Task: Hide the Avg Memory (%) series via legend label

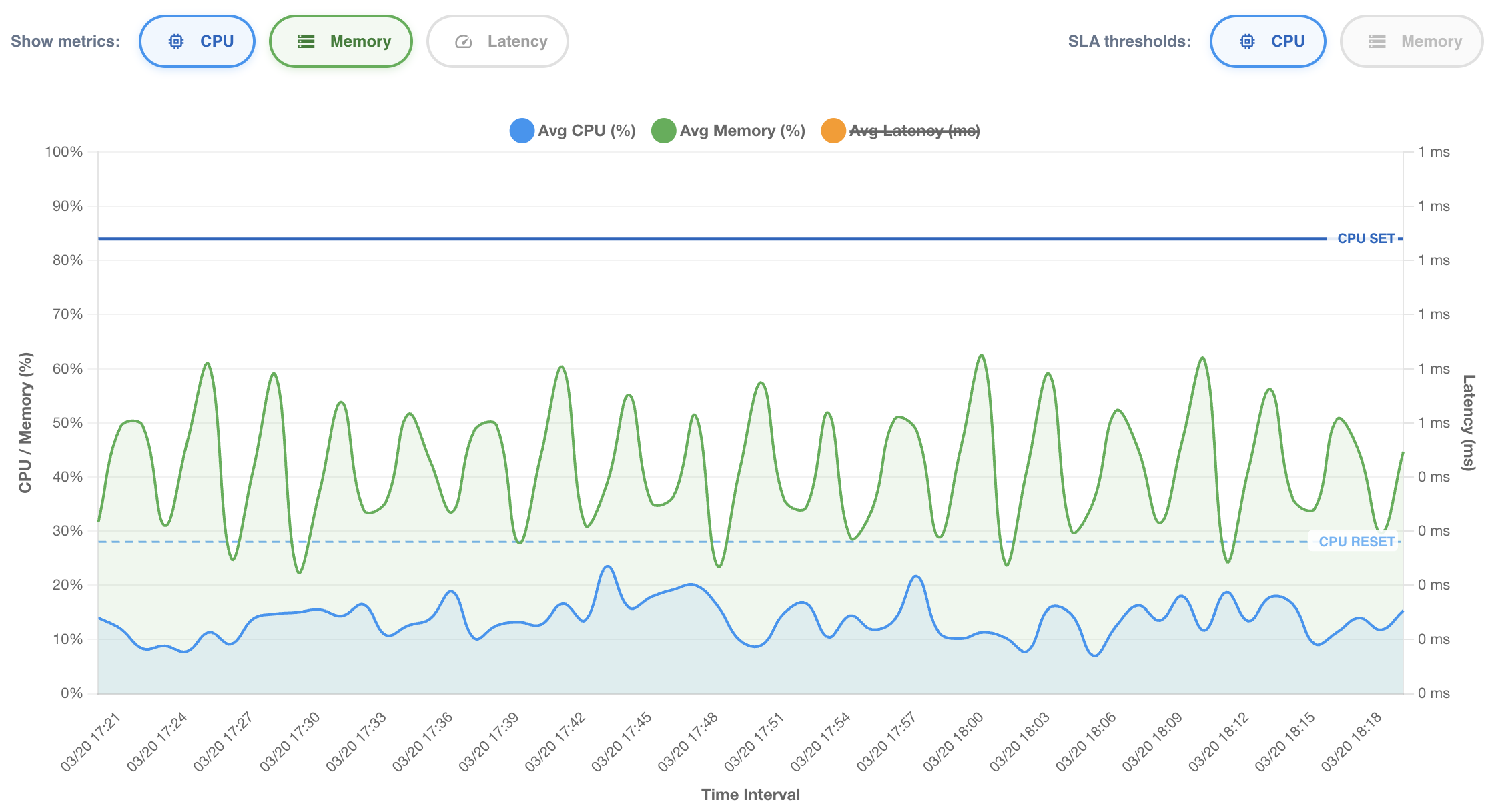Action: (x=743, y=131)
